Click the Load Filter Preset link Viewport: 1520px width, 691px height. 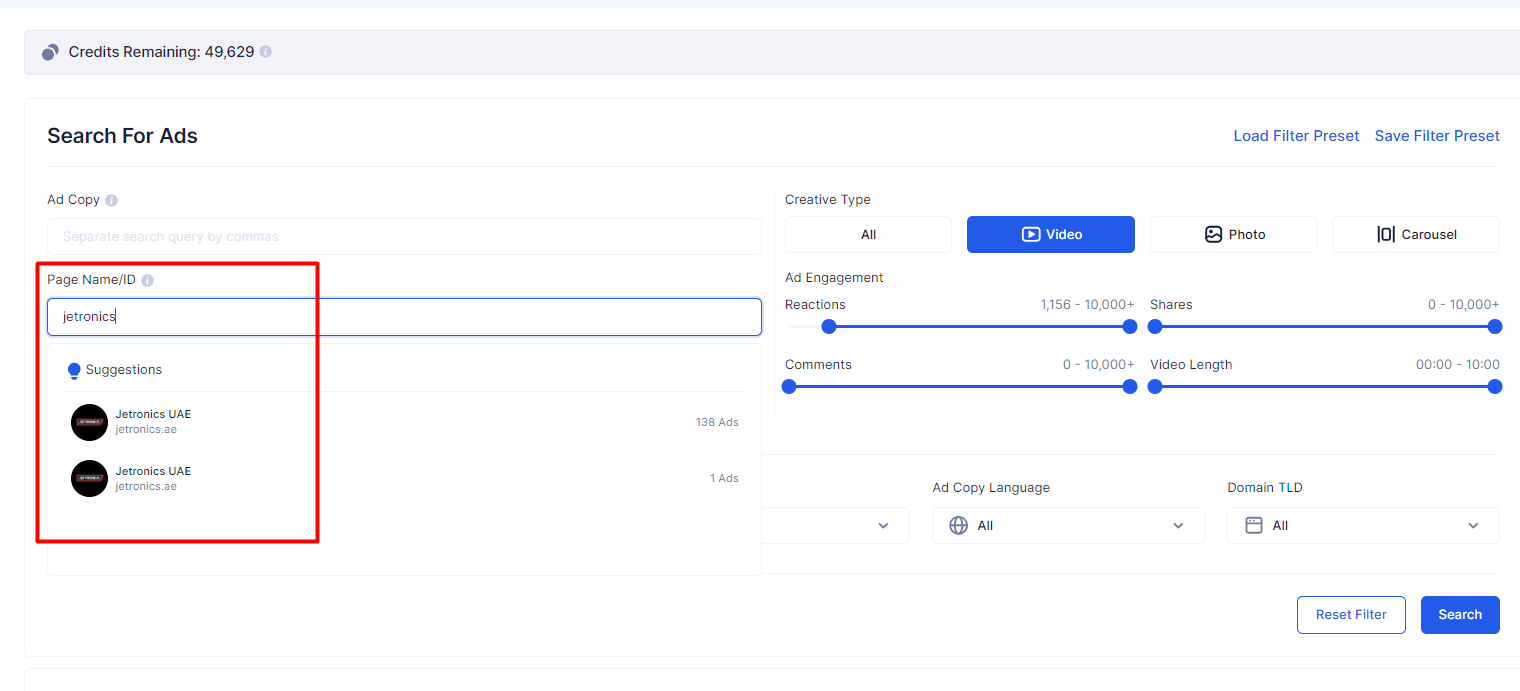pyautogui.click(x=1296, y=136)
